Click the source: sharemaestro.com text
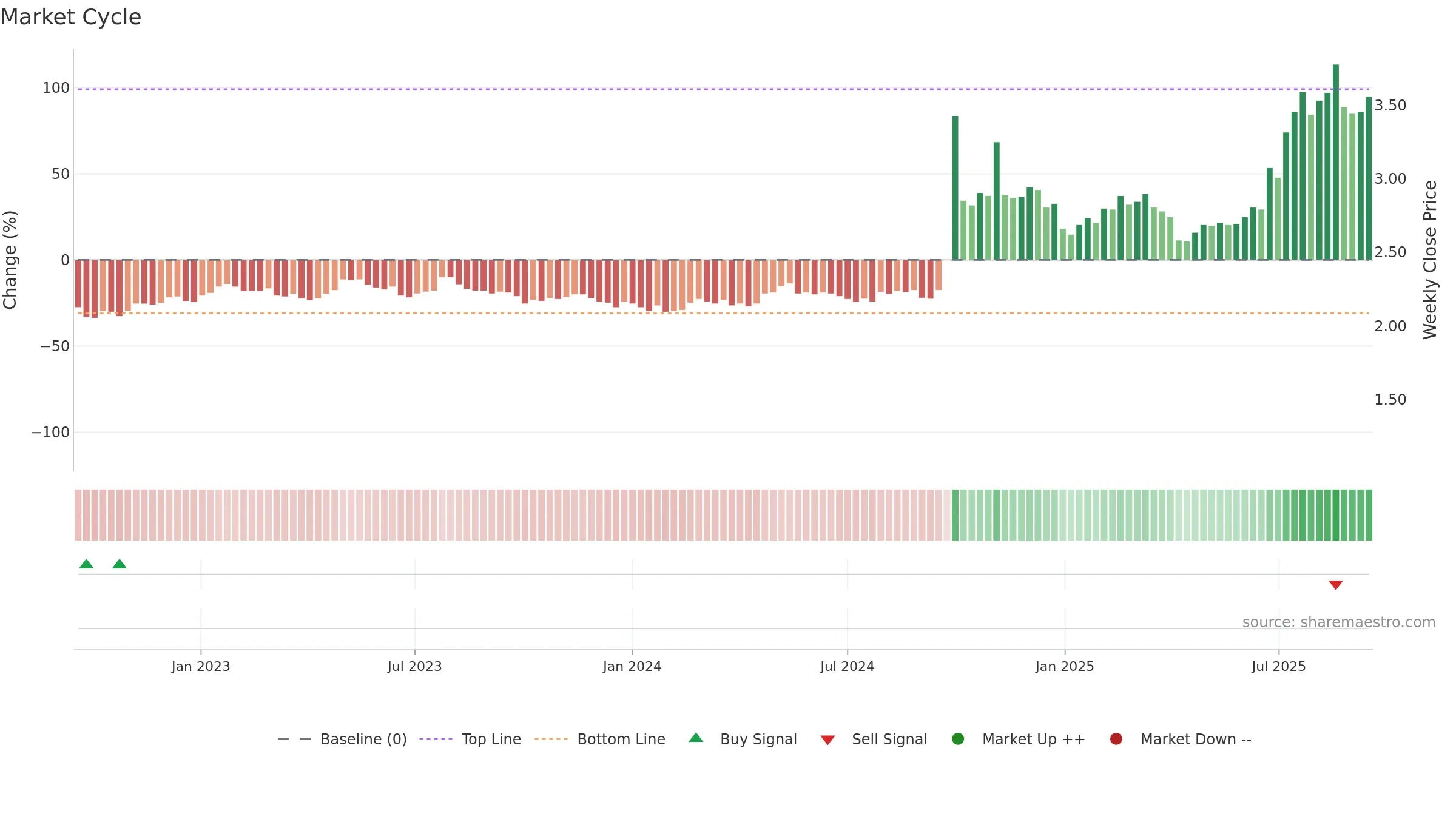This screenshot has height=819, width=1456. tap(1339, 622)
